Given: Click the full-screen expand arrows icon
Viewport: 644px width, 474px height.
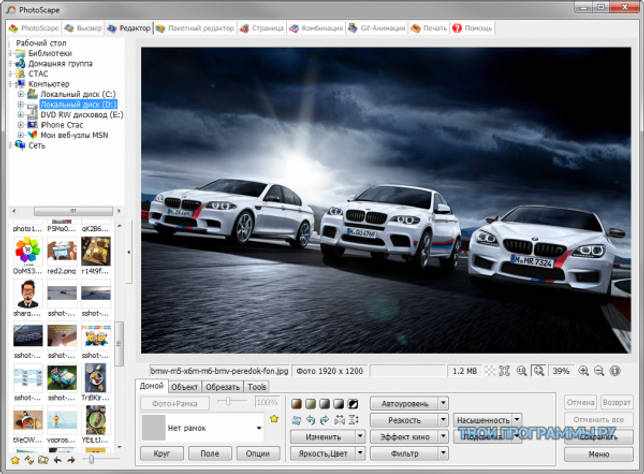Looking at the screenshot, I should point(504,371).
